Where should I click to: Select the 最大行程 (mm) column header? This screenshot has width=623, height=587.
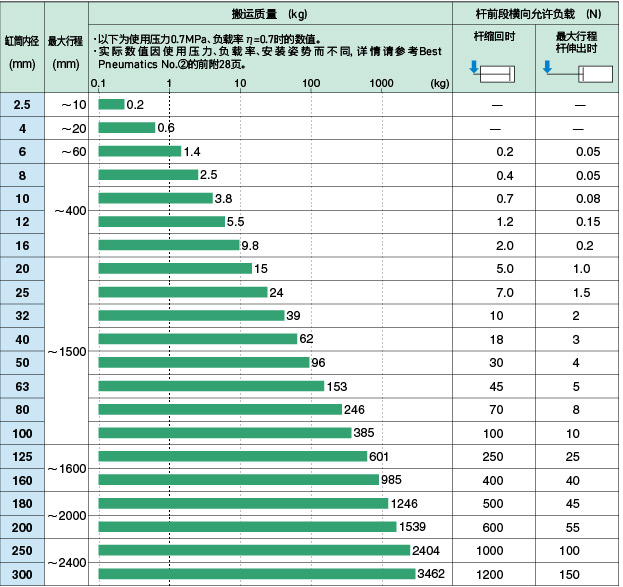pyautogui.click(x=66, y=47)
